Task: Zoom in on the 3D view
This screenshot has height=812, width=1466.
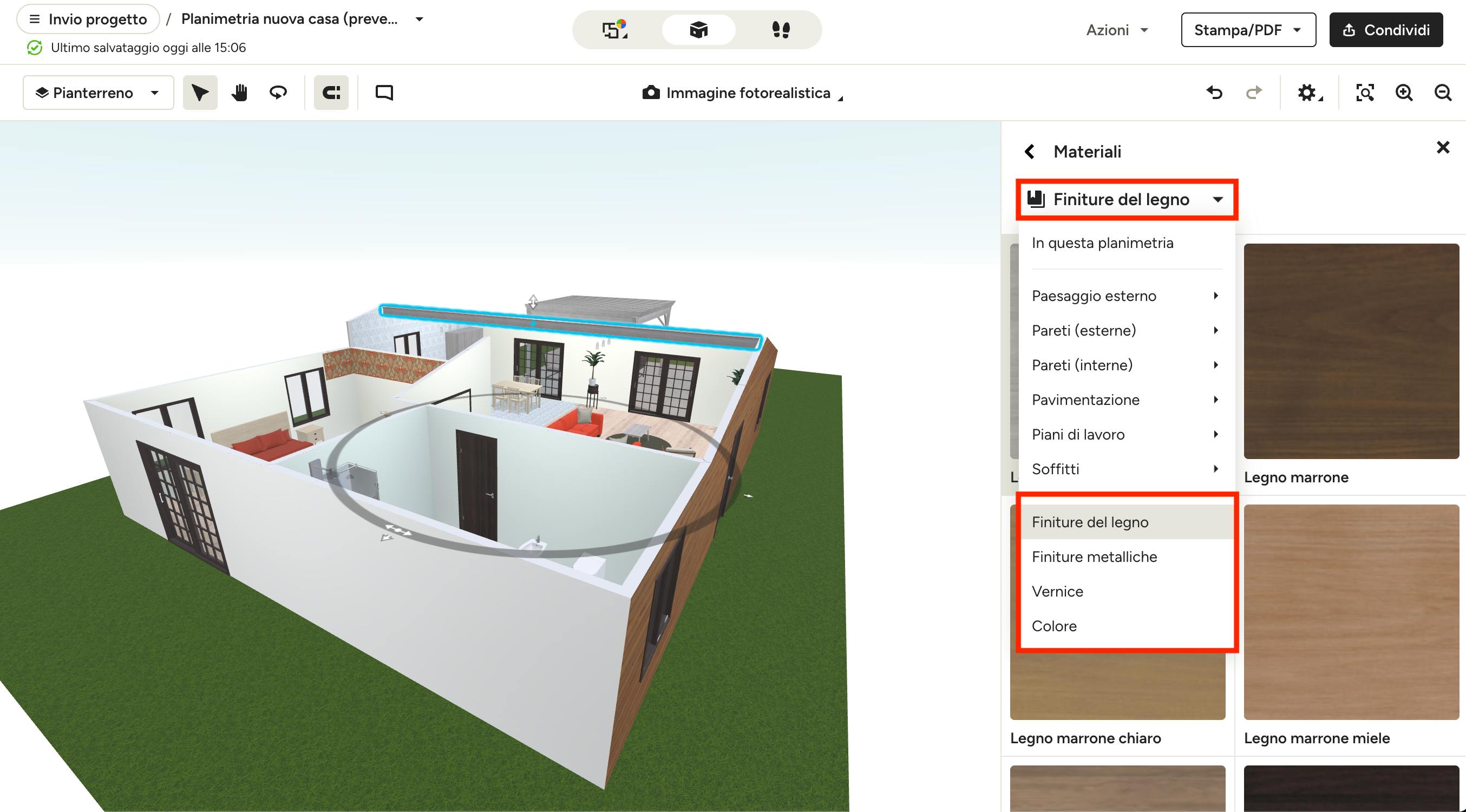Action: coord(1404,92)
